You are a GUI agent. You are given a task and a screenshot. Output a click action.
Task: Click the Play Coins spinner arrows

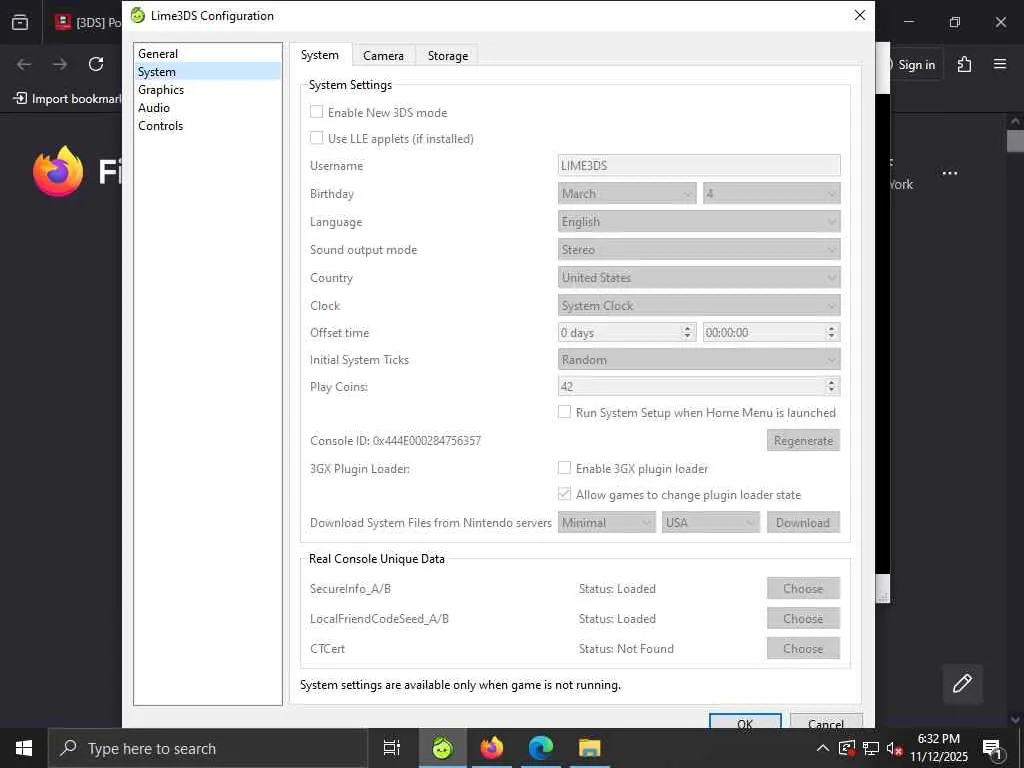pos(831,386)
